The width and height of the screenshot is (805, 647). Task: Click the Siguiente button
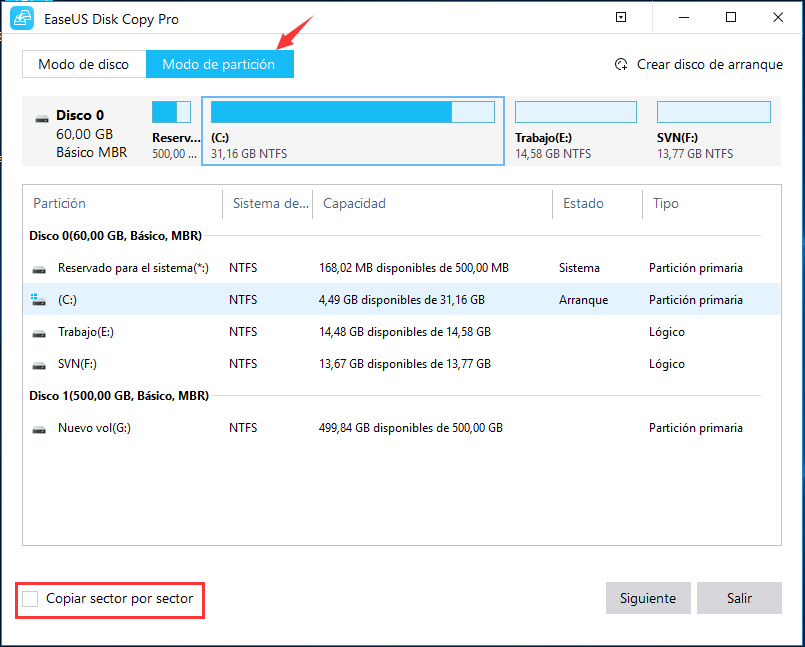coord(648,598)
